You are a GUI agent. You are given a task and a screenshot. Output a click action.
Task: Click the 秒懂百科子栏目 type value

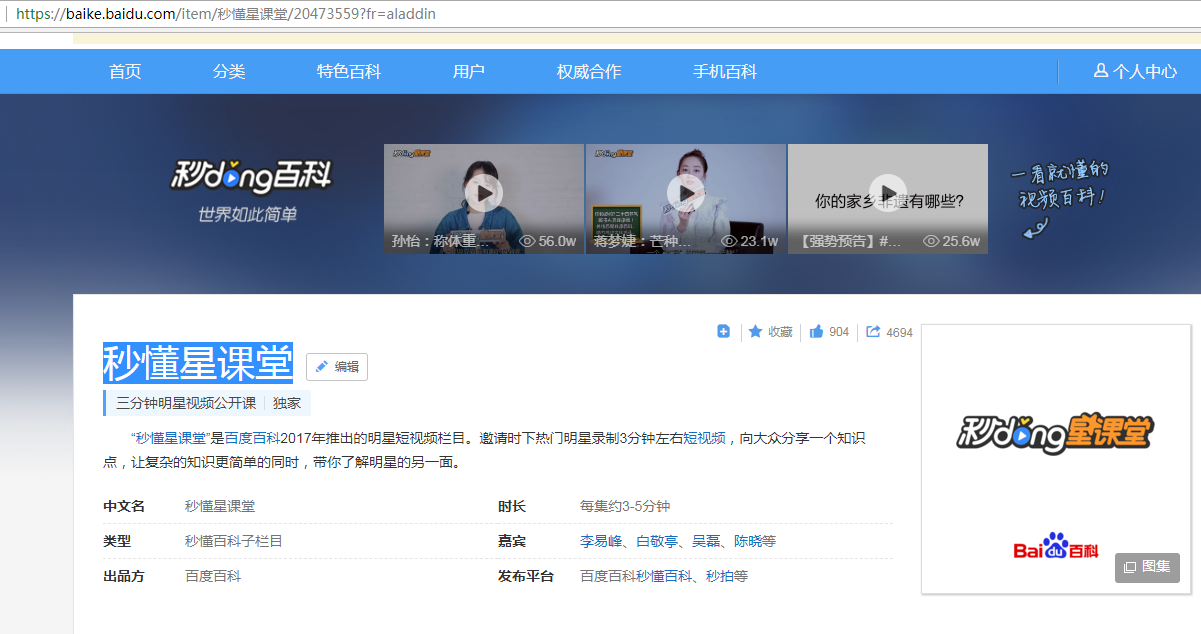[234, 541]
